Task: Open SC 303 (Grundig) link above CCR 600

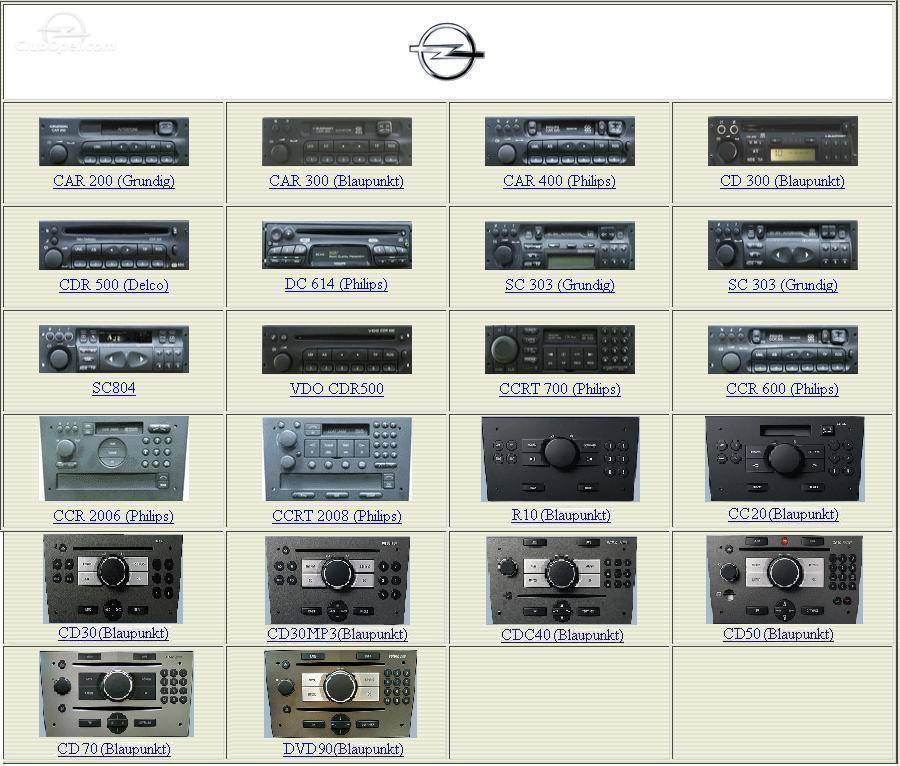Action: 782,285
